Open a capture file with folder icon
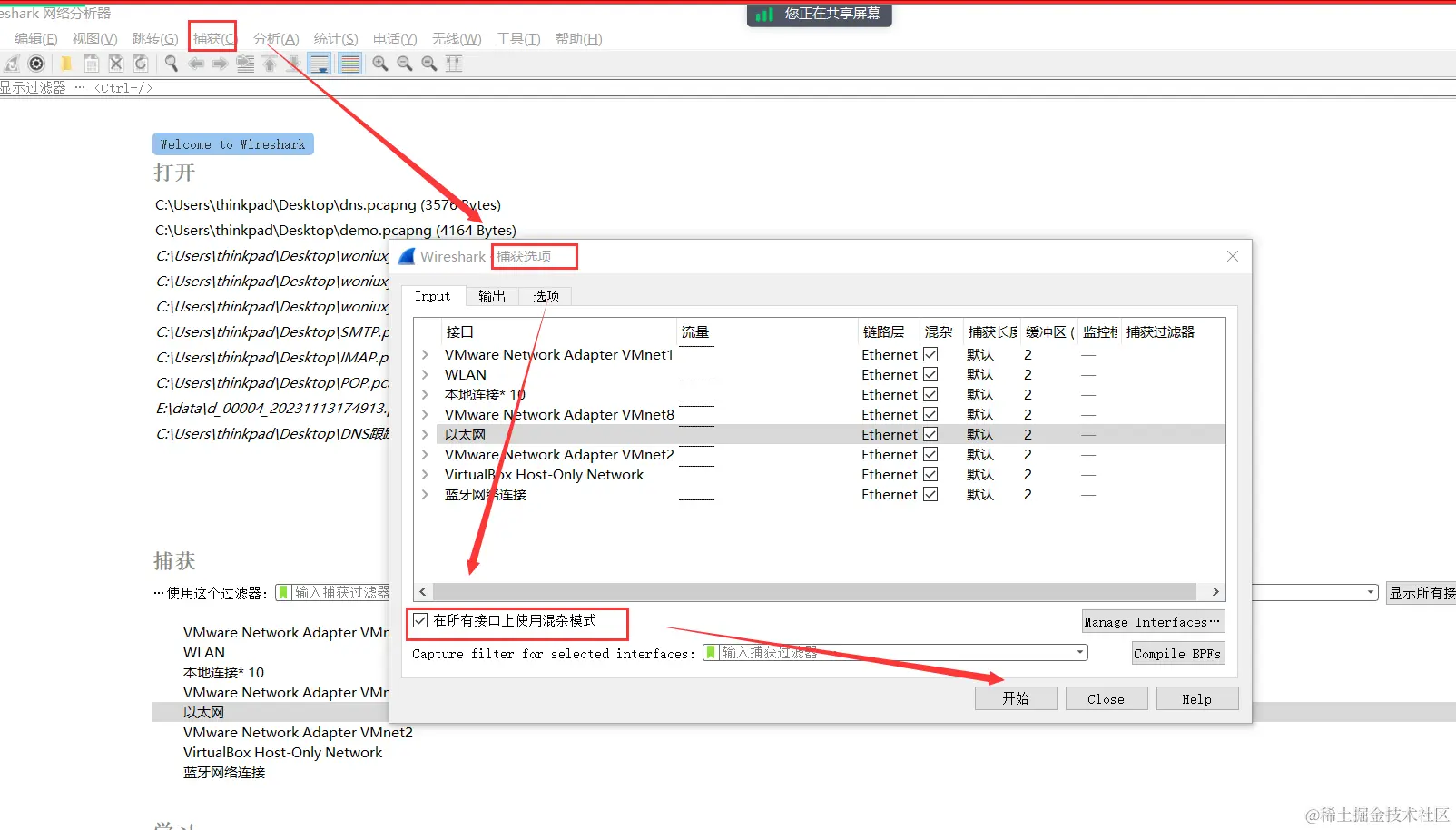 [66, 64]
